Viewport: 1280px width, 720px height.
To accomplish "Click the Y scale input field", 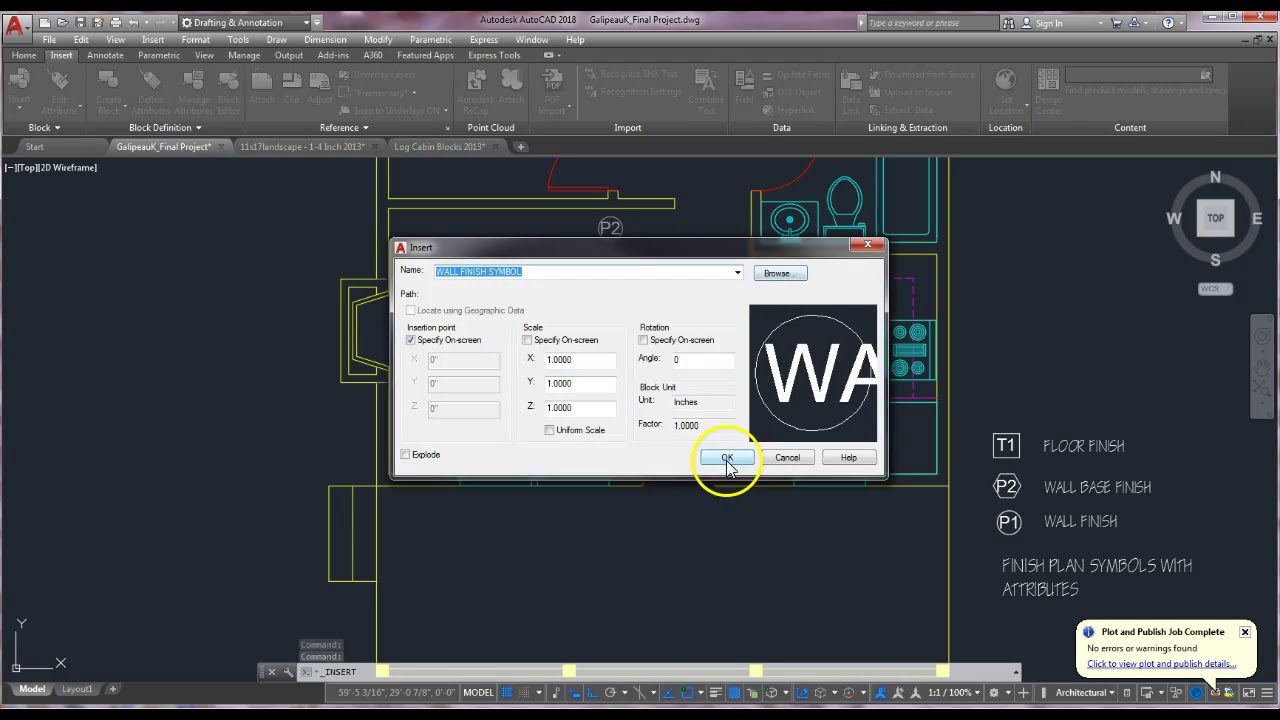I will 580,384.
